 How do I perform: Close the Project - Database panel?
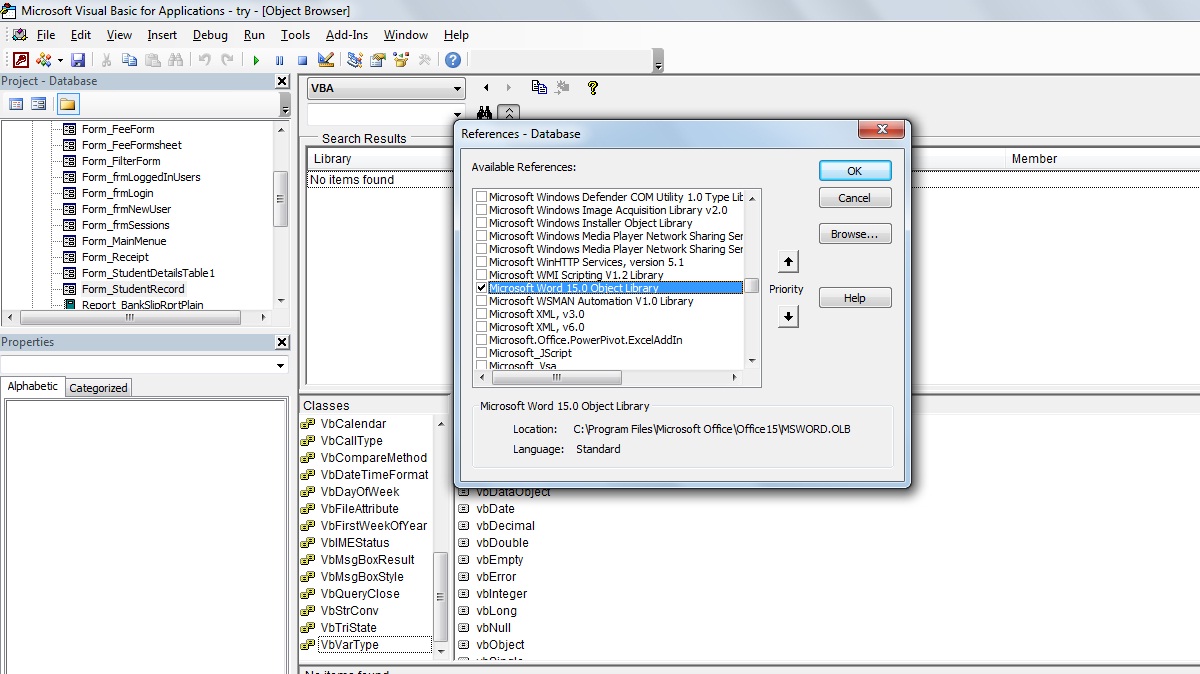(282, 81)
